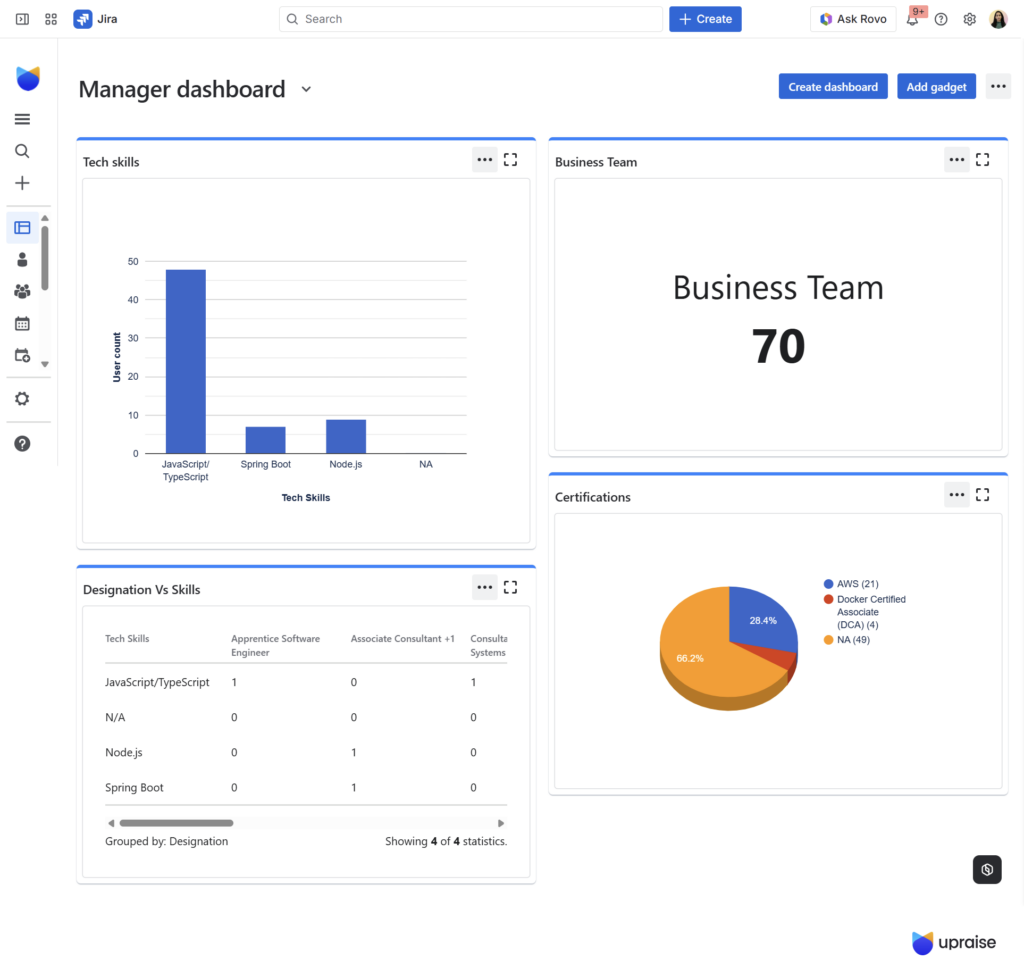Click the Create dashboard button
The height and width of the screenshot is (976, 1024).
pyautogui.click(x=833, y=87)
